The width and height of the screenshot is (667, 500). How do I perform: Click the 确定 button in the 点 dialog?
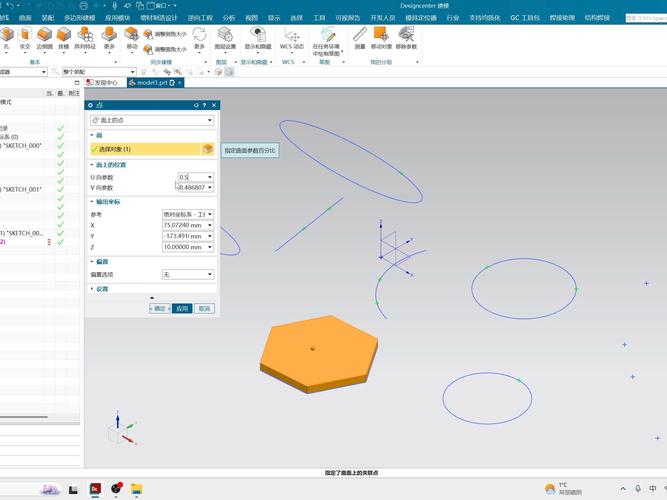[160, 309]
